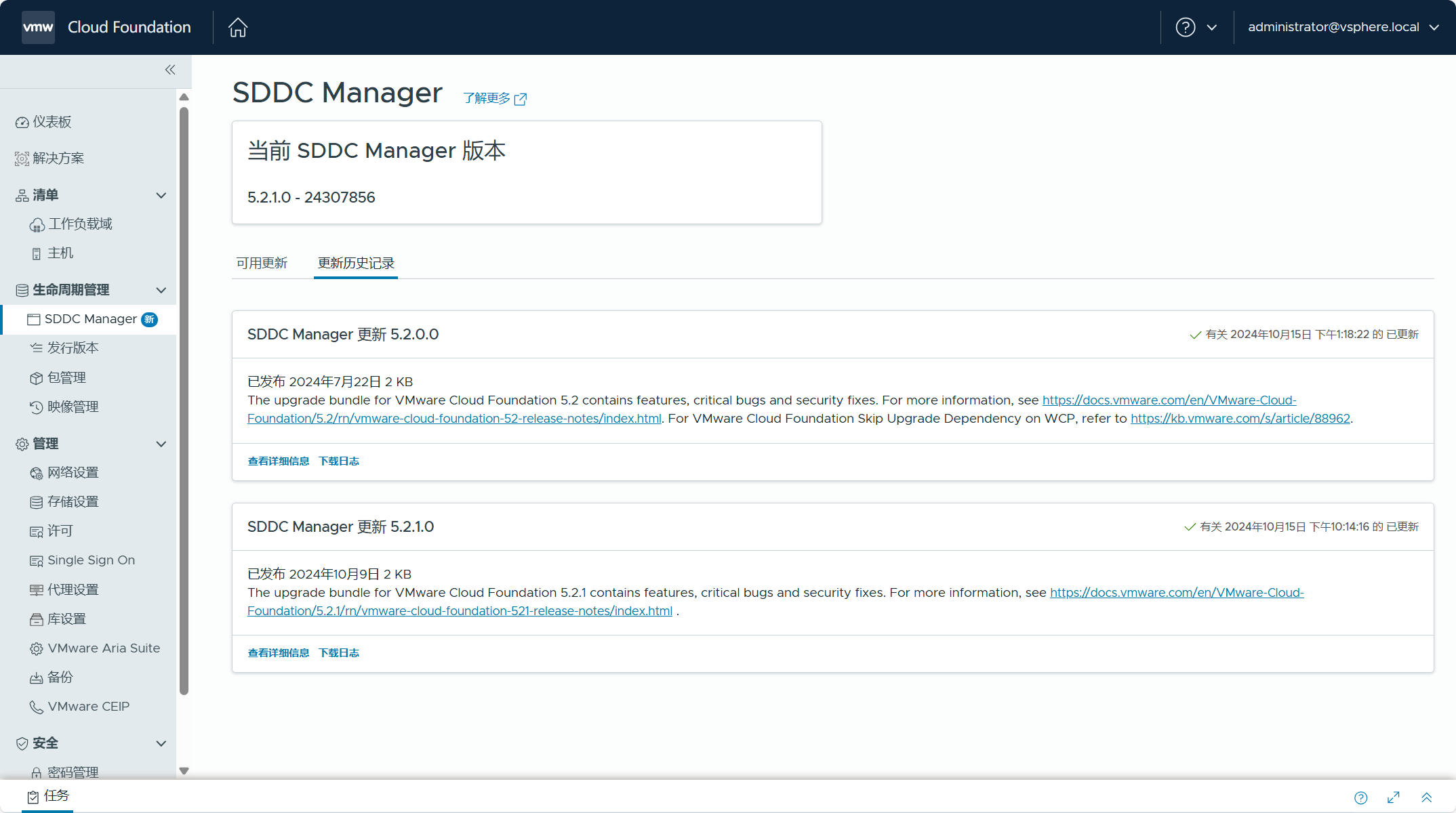Go to the home page icon
The height and width of the screenshot is (813, 1456).
238,27
